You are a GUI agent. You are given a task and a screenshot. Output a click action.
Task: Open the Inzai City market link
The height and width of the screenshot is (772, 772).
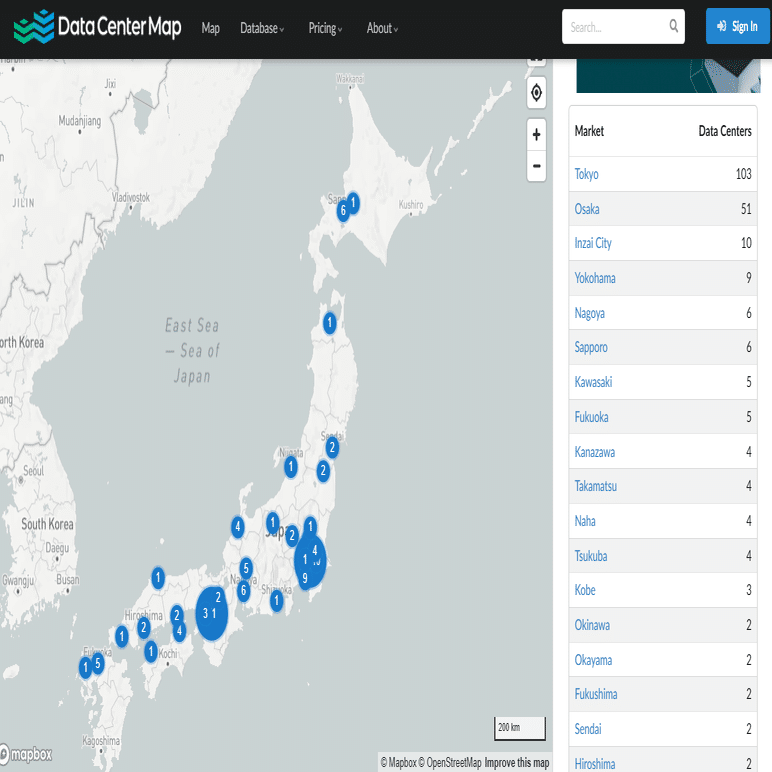tap(593, 243)
